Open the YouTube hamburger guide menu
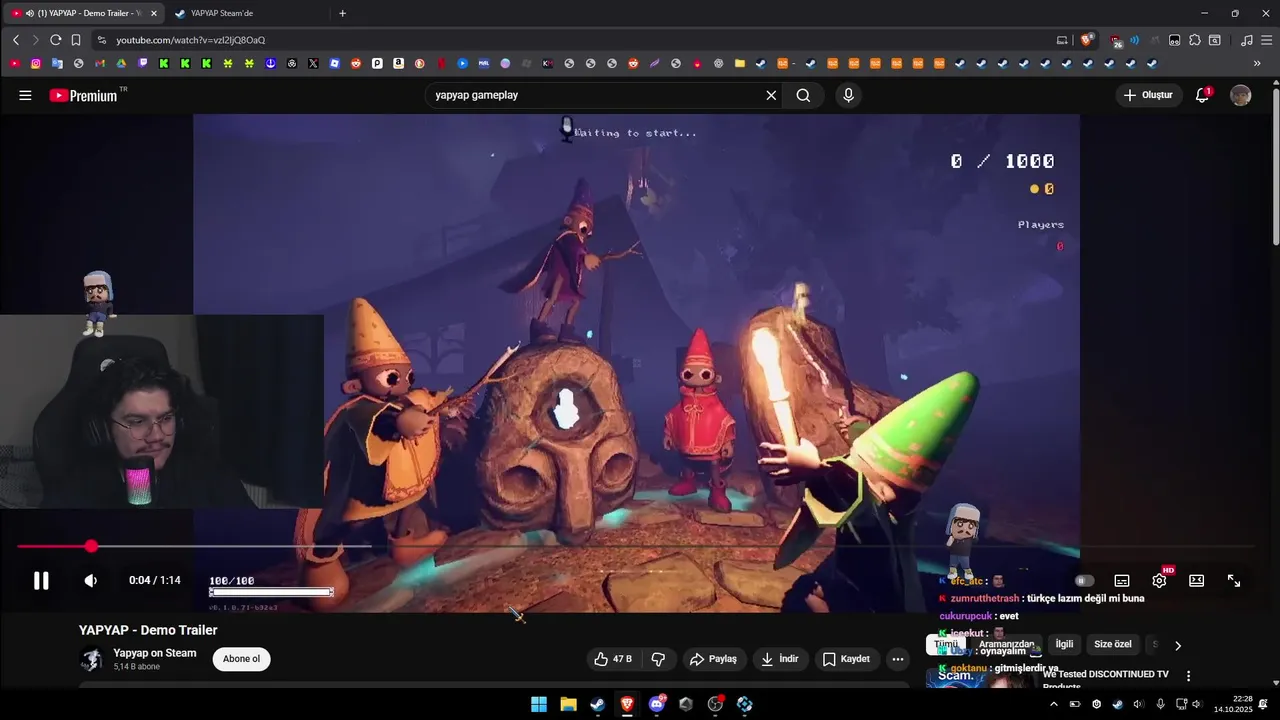The image size is (1280, 720). click(x=25, y=95)
